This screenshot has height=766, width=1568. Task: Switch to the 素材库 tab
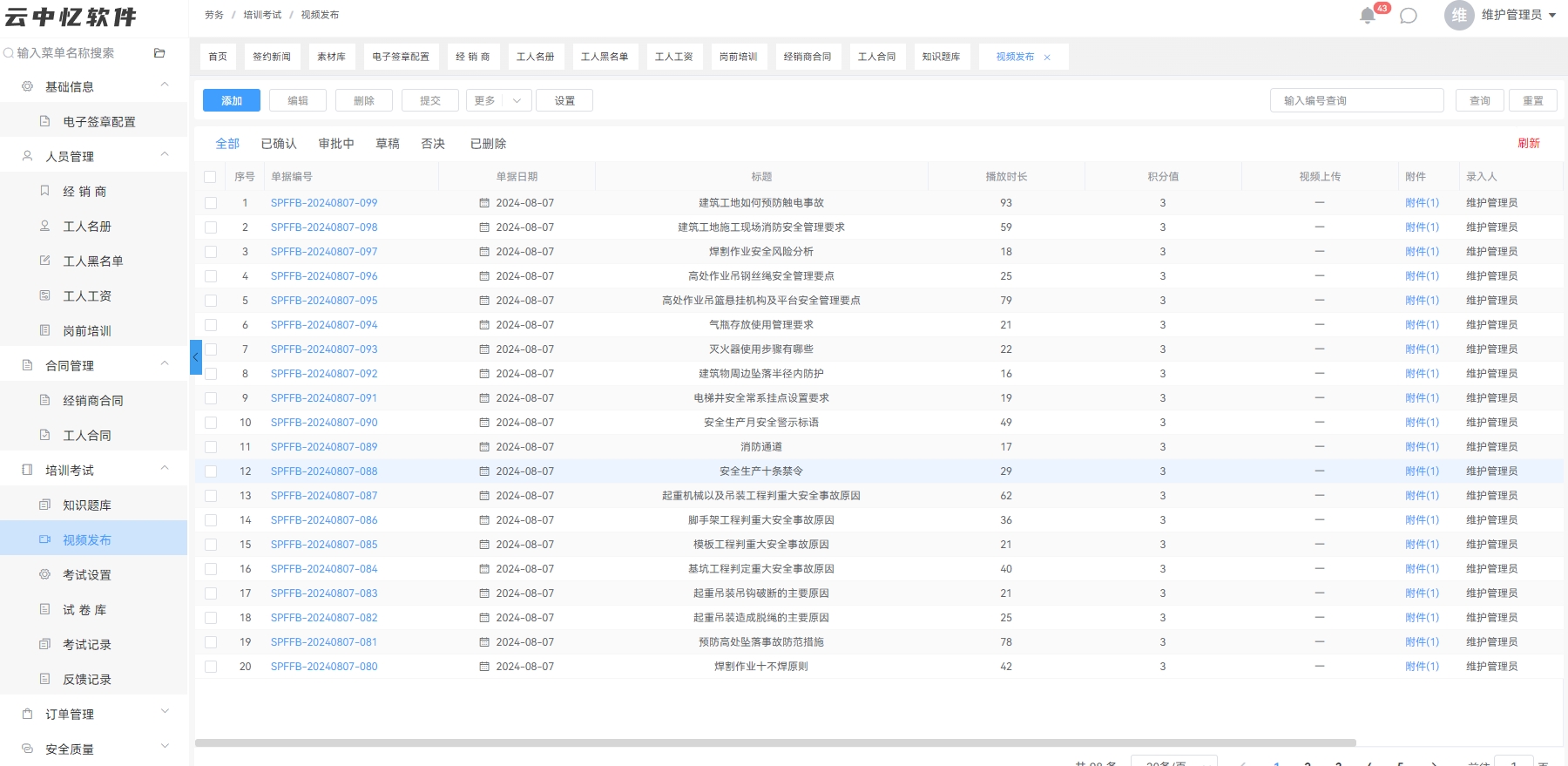[331, 57]
